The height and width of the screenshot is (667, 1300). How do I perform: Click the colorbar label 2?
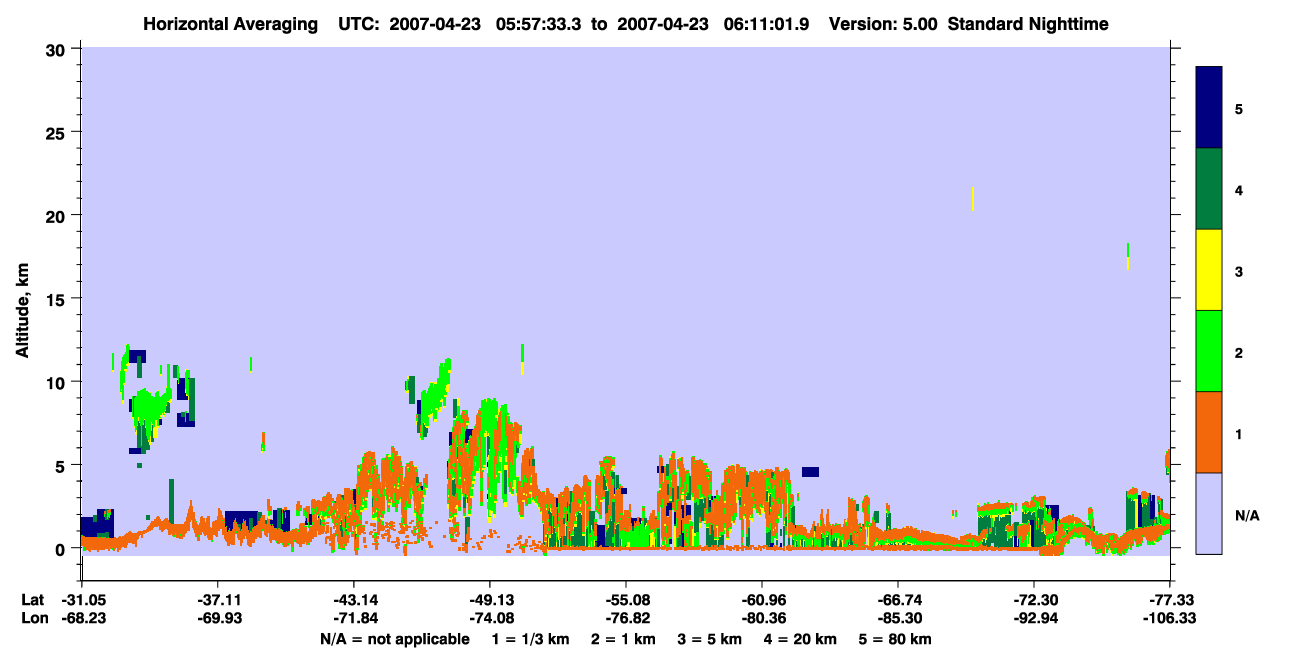pyautogui.click(x=1238, y=351)
